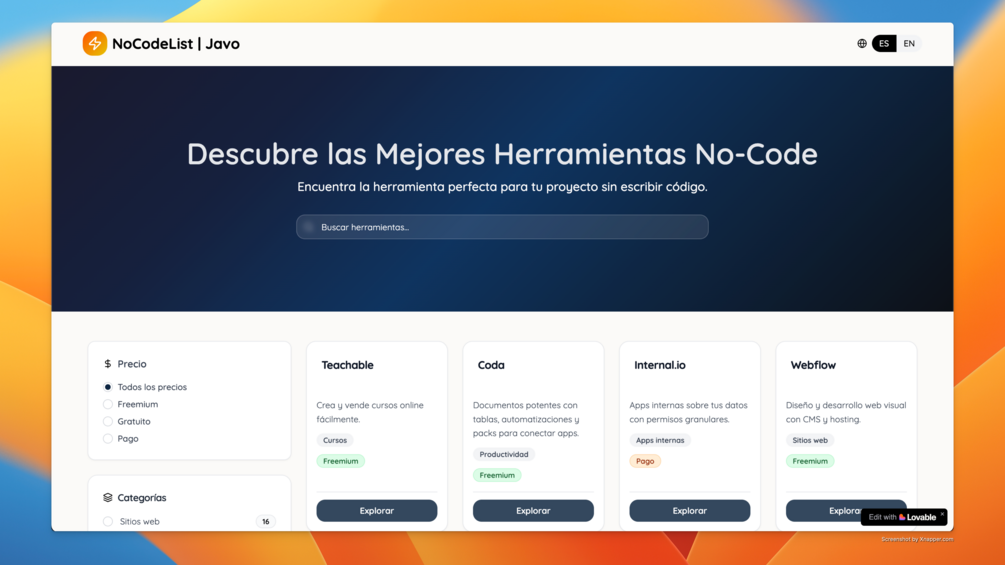
Task: Click the Encuentra la herramienta perfecta subtitle
Action: pyautogui.click(x=502, y=187)
